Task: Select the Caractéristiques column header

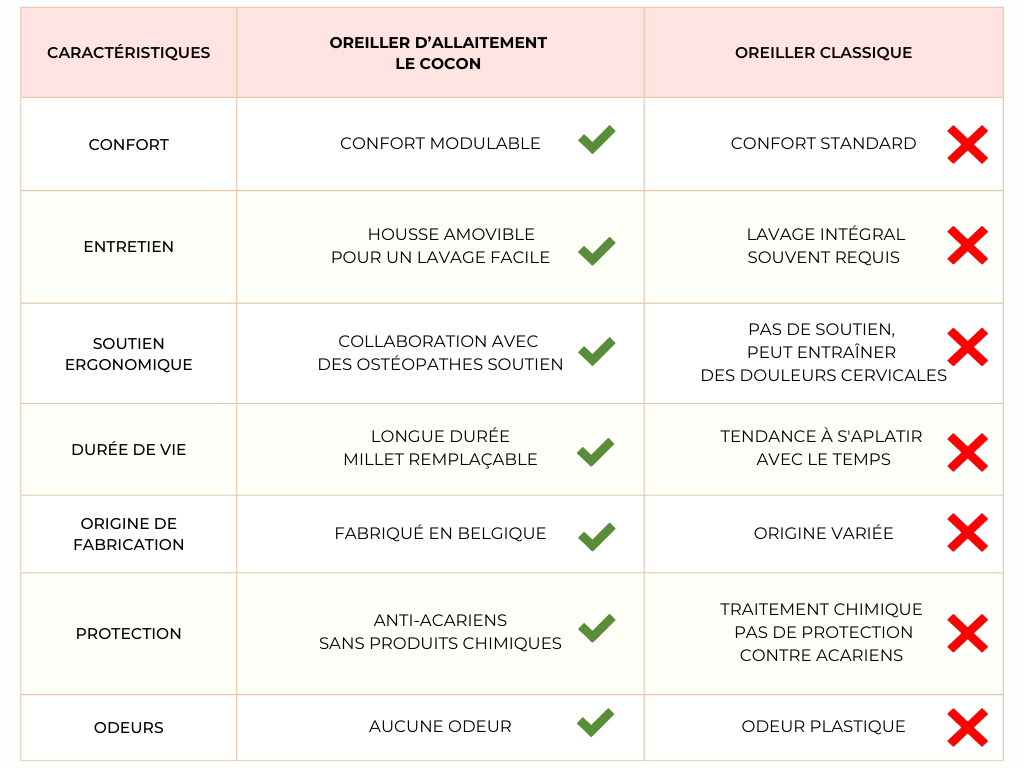Action: click(x=129, y=53)
